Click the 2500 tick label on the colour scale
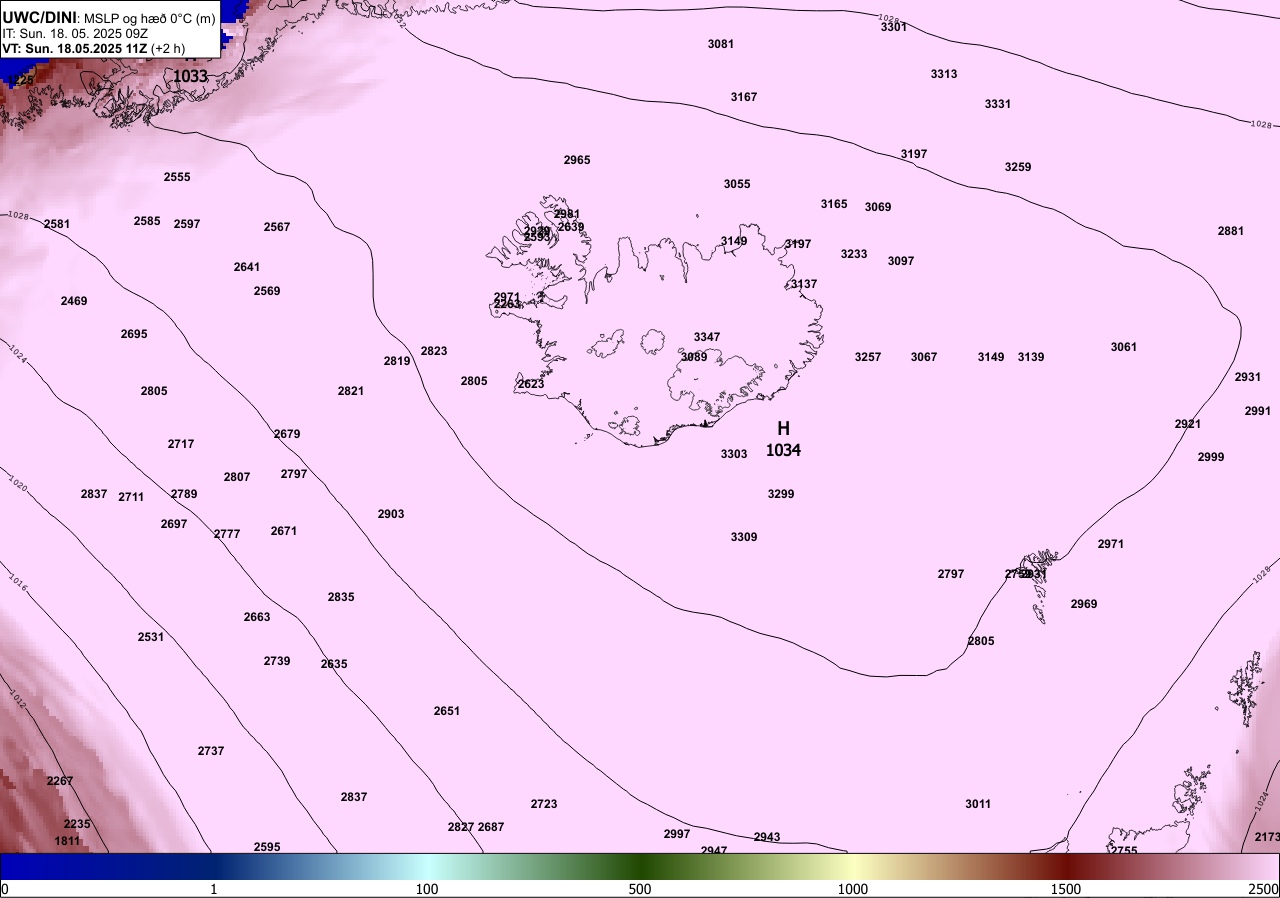1280x898 pixels. (1263, 889)
